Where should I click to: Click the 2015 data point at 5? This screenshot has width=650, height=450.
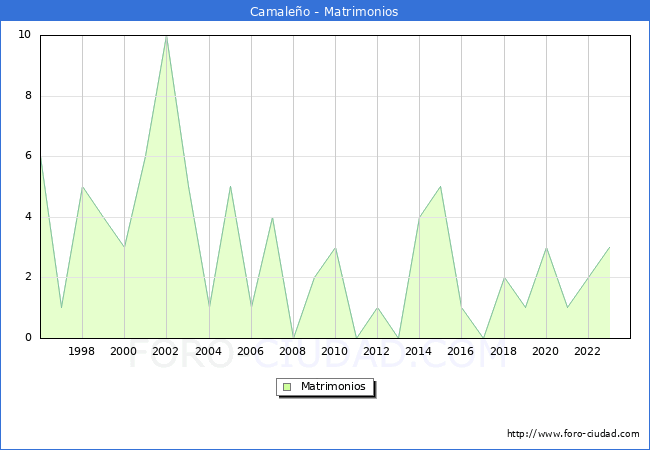click(440, 187)
